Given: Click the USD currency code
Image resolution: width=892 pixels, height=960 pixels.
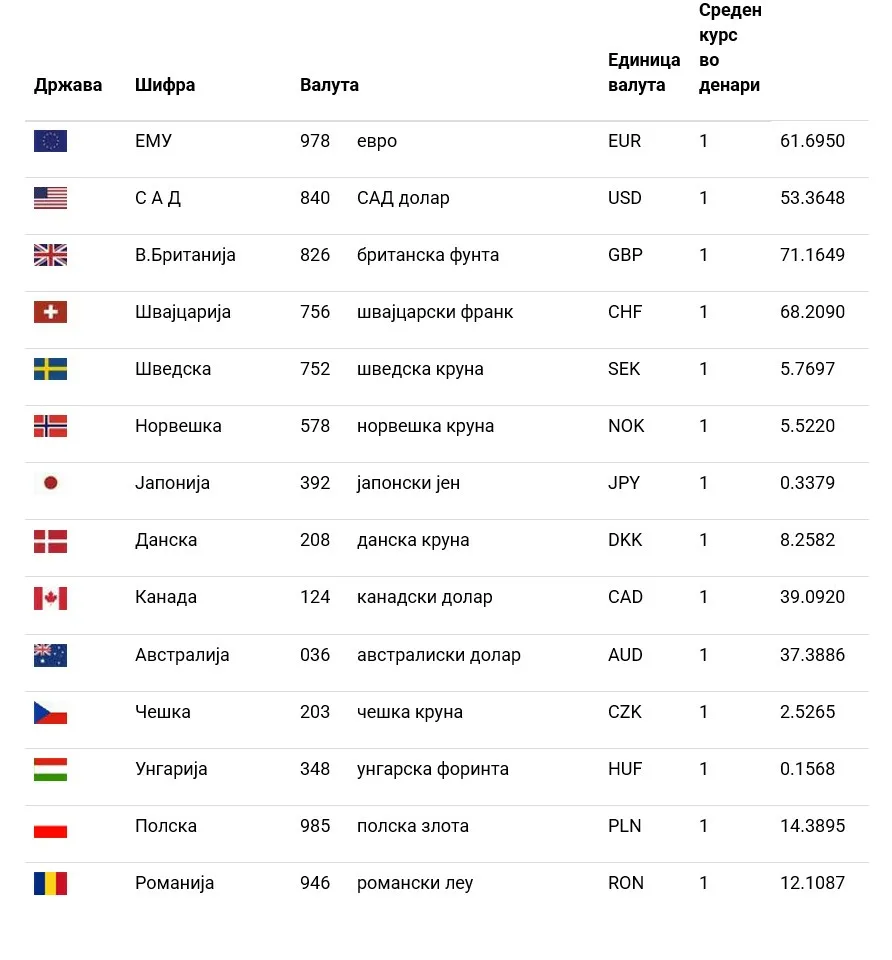Looking at the screenshot, I should pos(625,198).
